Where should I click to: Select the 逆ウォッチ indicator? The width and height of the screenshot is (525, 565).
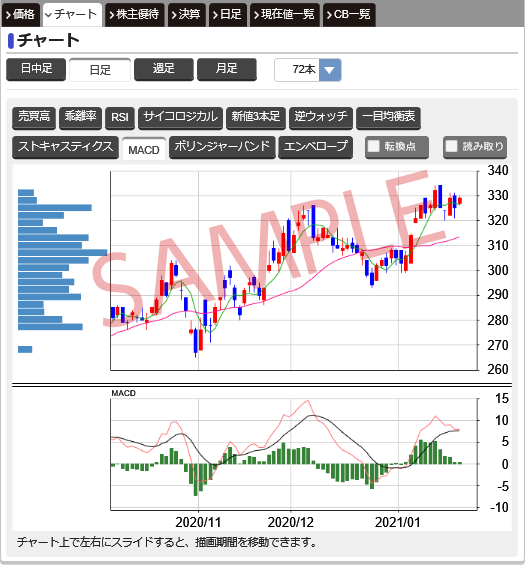click(321, 117)
